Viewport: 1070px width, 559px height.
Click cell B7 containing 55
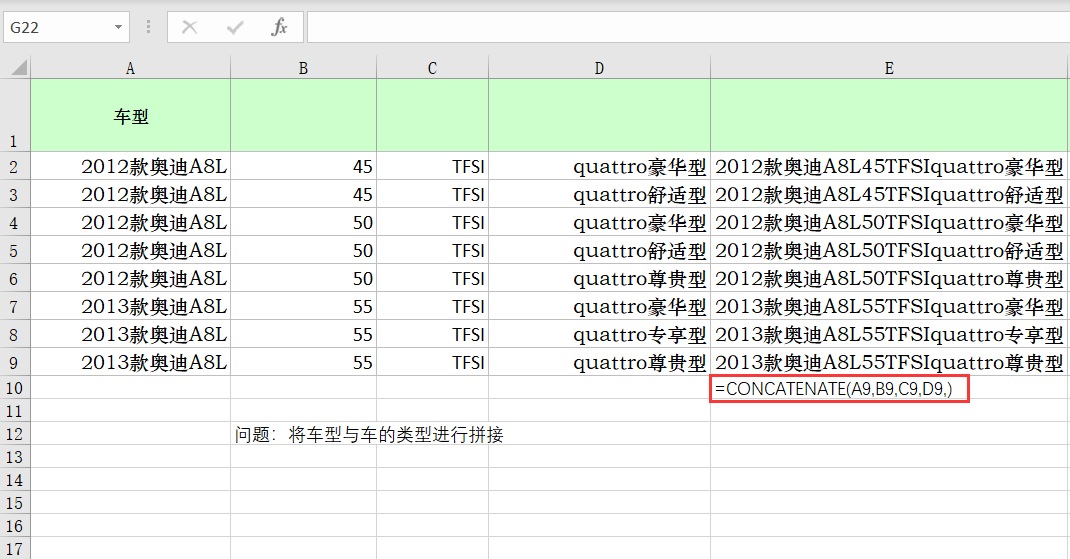pos(304,306)
